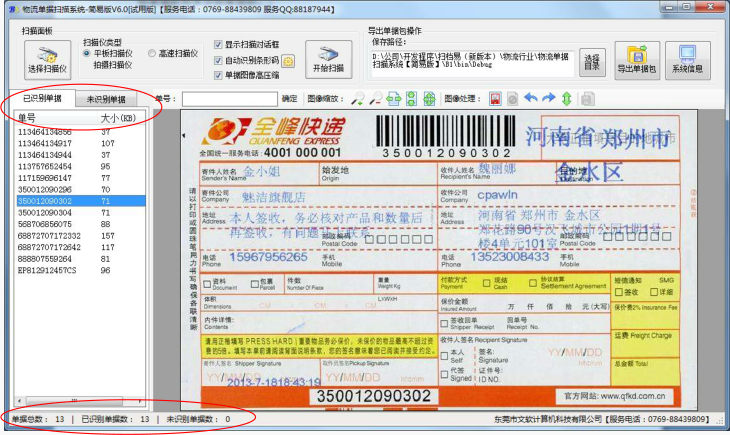This screenshot has width=730, height=435.
Task: Zoom in with magnifier plus icon
Action: click(x=358, y=99)
